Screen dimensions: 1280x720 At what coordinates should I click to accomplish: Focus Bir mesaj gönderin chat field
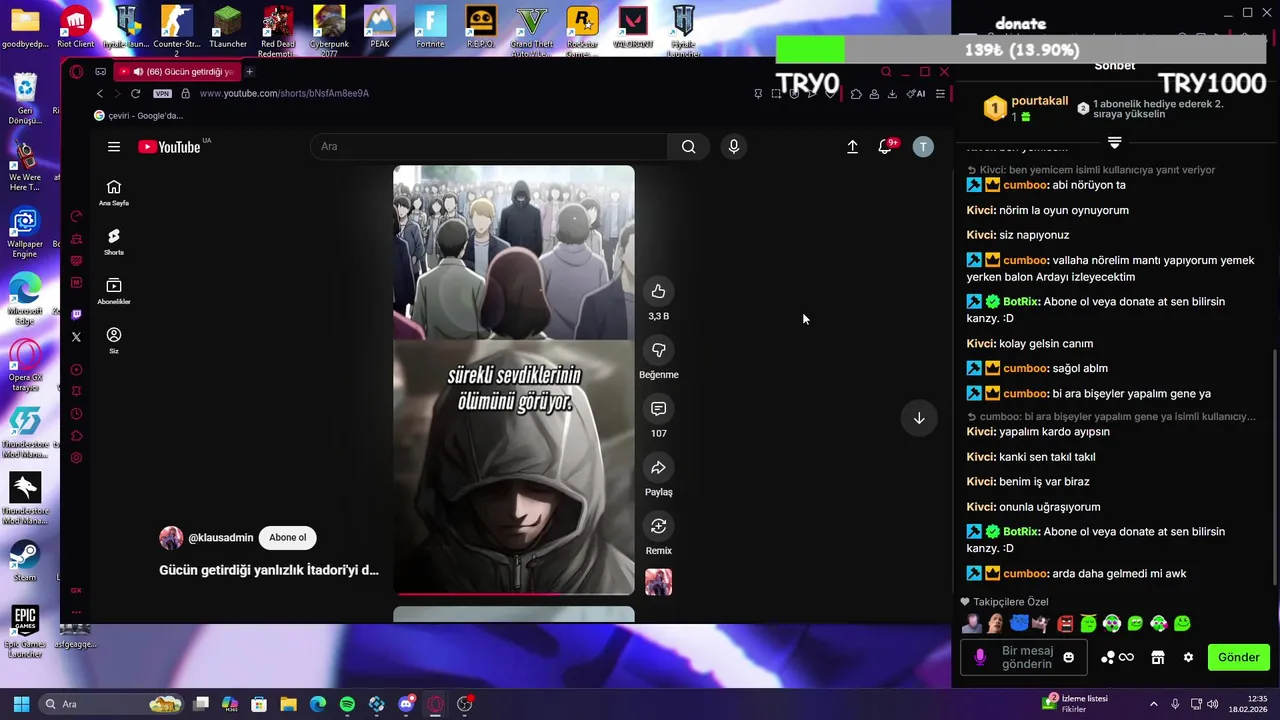click(1026, 657)
